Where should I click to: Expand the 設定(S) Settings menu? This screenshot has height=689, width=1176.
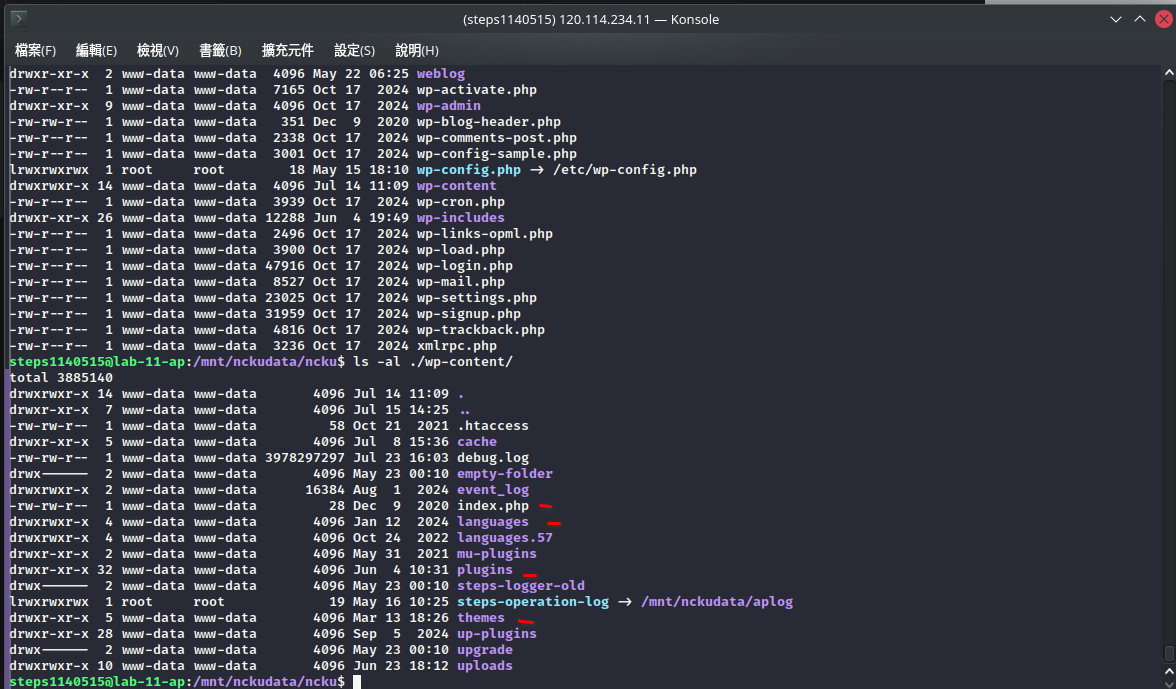click(x=354, y=50)
